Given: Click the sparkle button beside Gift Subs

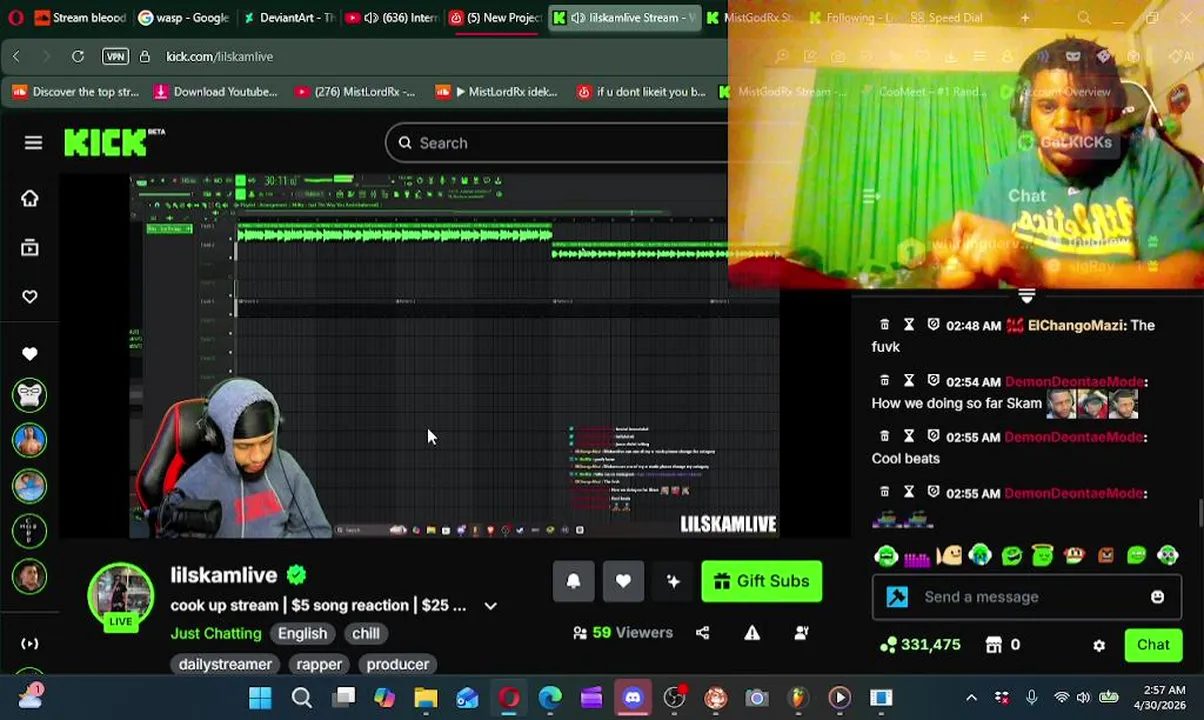Looking at the screenshot, I should click(673, 581).
